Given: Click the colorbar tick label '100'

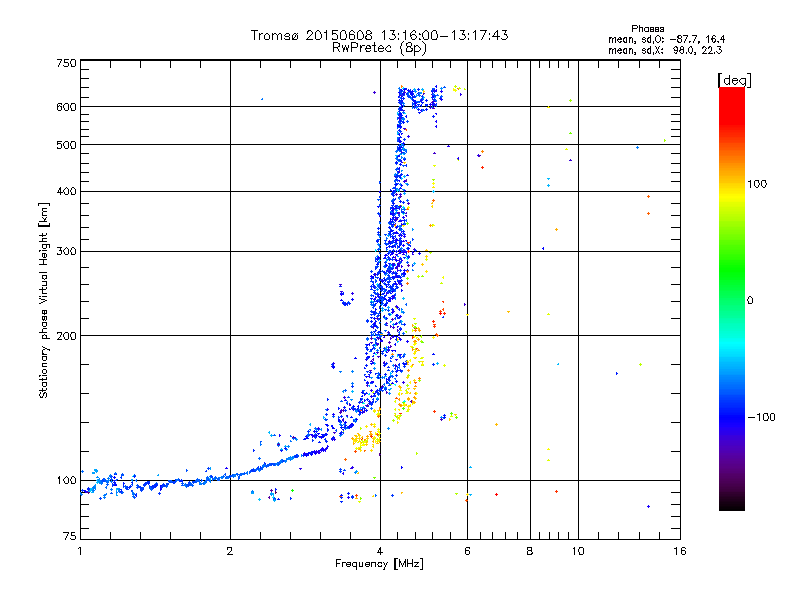Looking at the screenshot, I should point(757,184).
